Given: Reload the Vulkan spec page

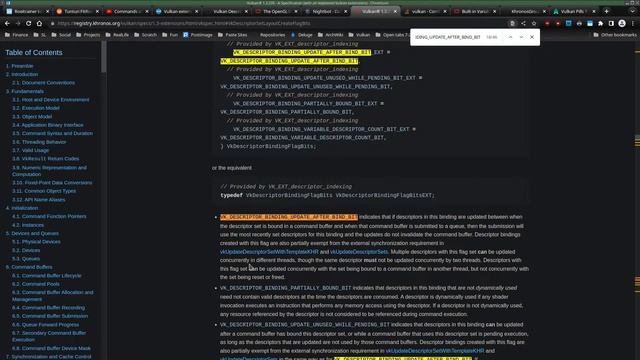Looking at the screenshot, I should point(29,24).
